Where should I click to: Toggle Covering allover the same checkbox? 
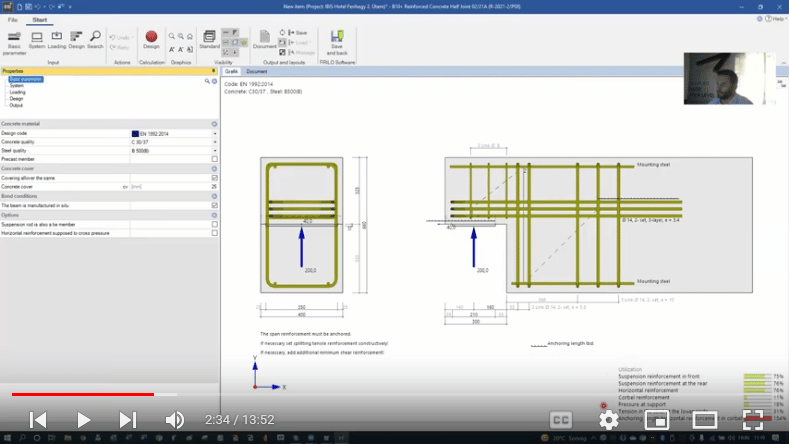[x=214, y=177]
